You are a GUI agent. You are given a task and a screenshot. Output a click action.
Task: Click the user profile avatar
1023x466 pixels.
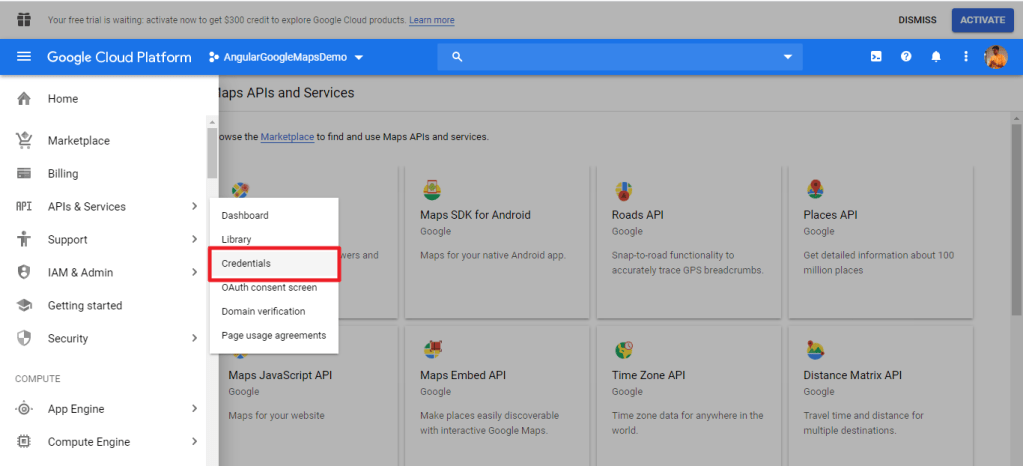[996, 57]
